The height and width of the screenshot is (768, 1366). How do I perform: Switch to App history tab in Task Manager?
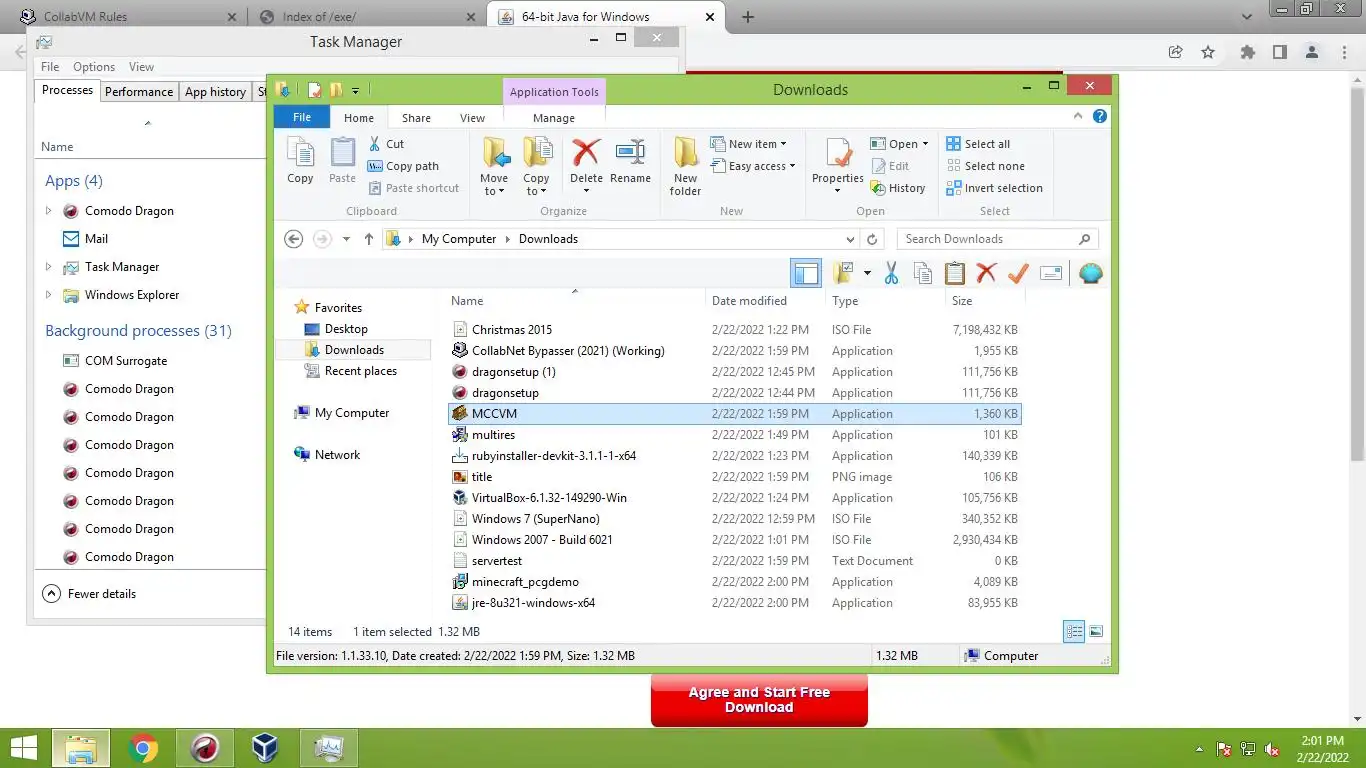215,91
